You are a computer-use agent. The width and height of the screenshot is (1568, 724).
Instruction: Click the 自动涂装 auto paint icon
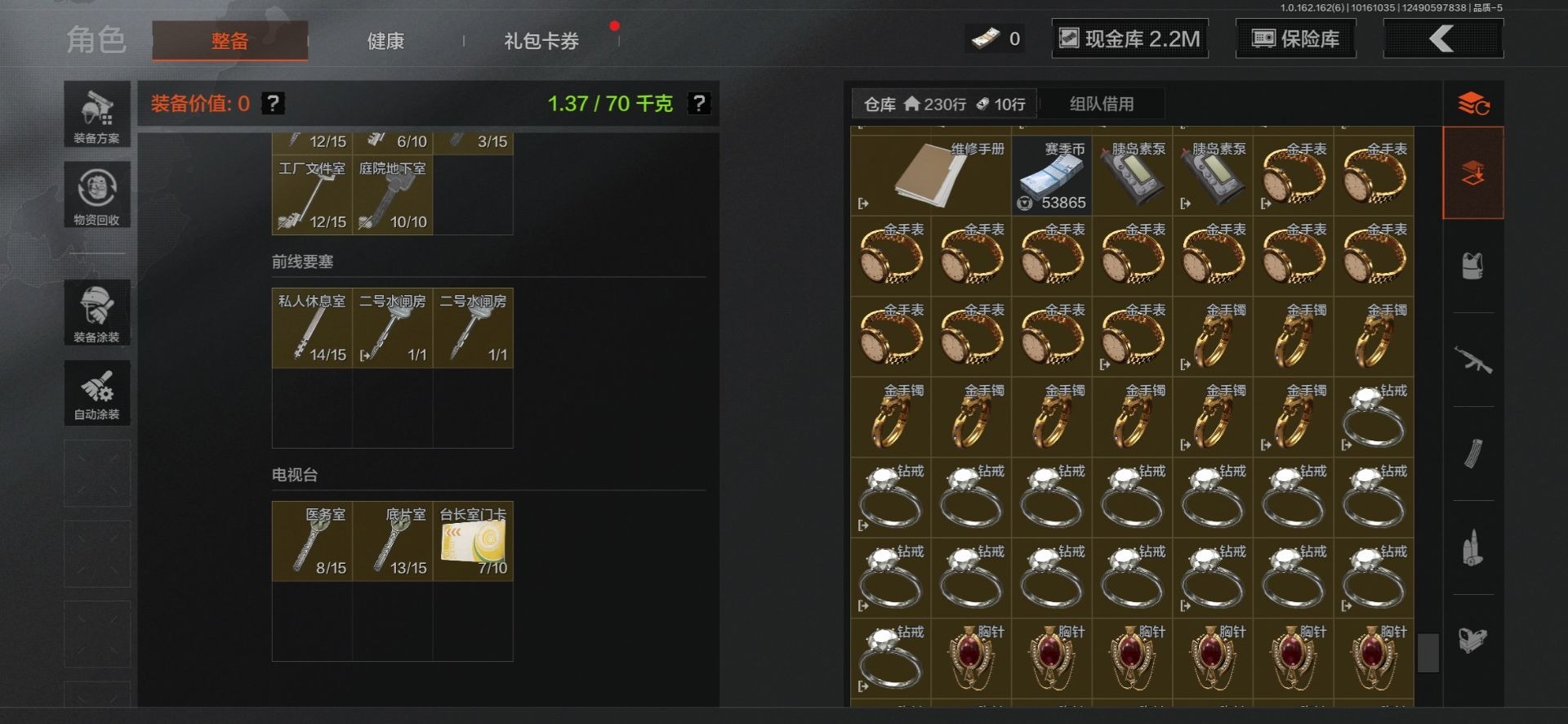[97, 392]
